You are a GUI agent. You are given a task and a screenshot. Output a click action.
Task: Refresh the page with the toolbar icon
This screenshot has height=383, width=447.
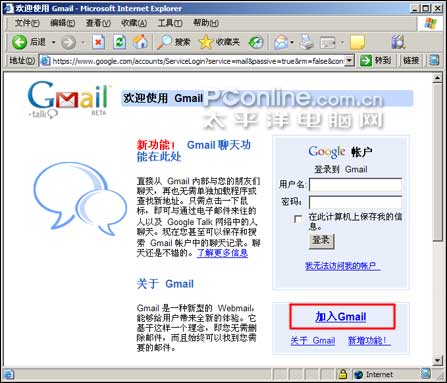119,42
